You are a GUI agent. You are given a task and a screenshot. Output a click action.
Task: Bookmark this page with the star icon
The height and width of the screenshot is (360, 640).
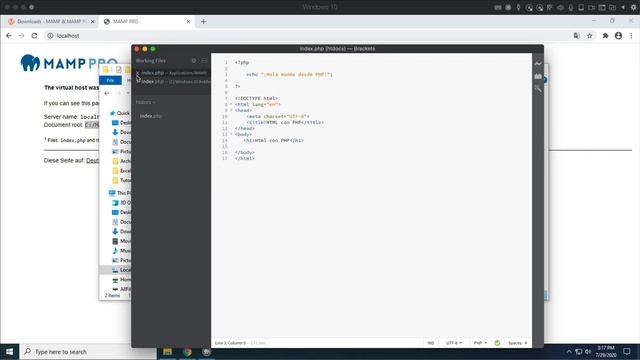(x=589, y=36)
